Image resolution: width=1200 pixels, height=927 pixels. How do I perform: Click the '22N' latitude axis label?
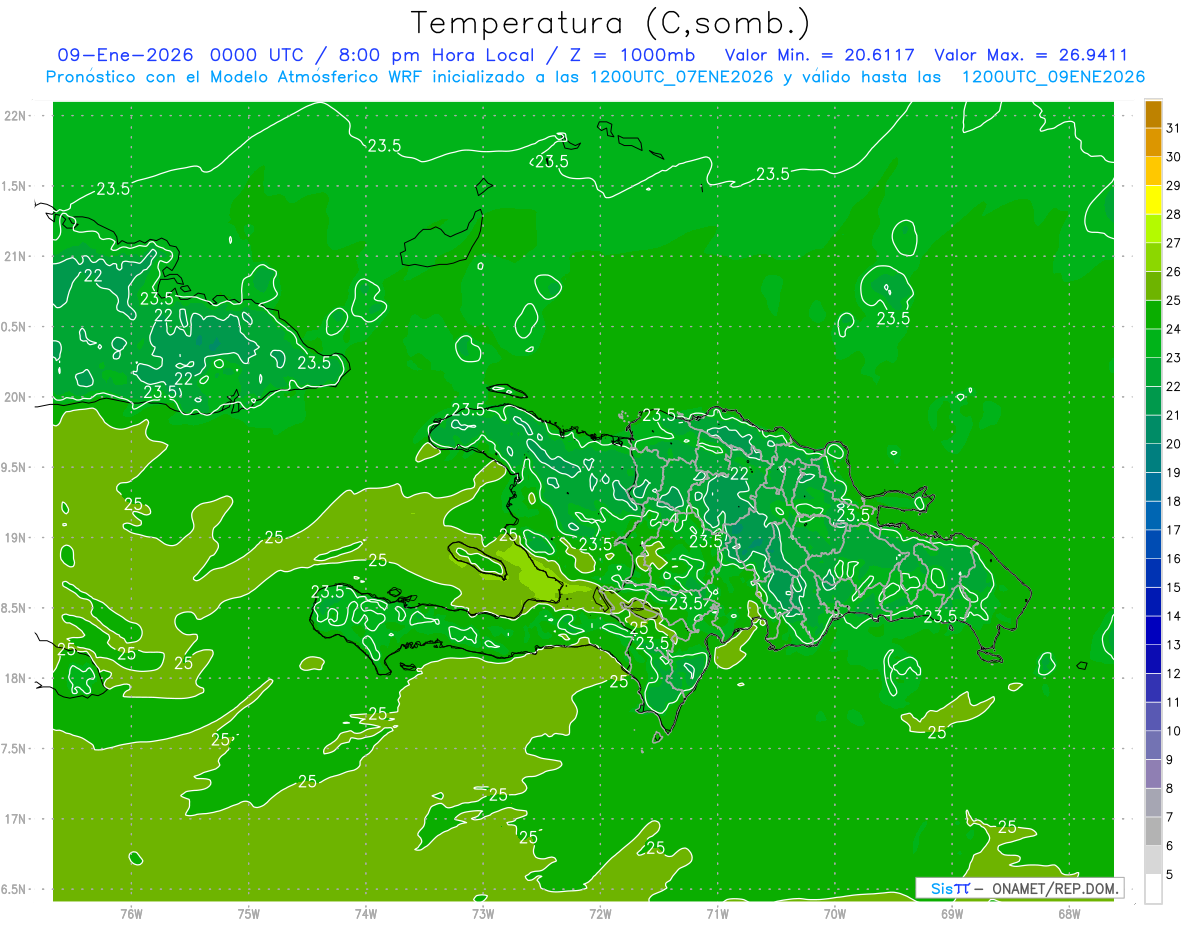click(x=14, y=116)
